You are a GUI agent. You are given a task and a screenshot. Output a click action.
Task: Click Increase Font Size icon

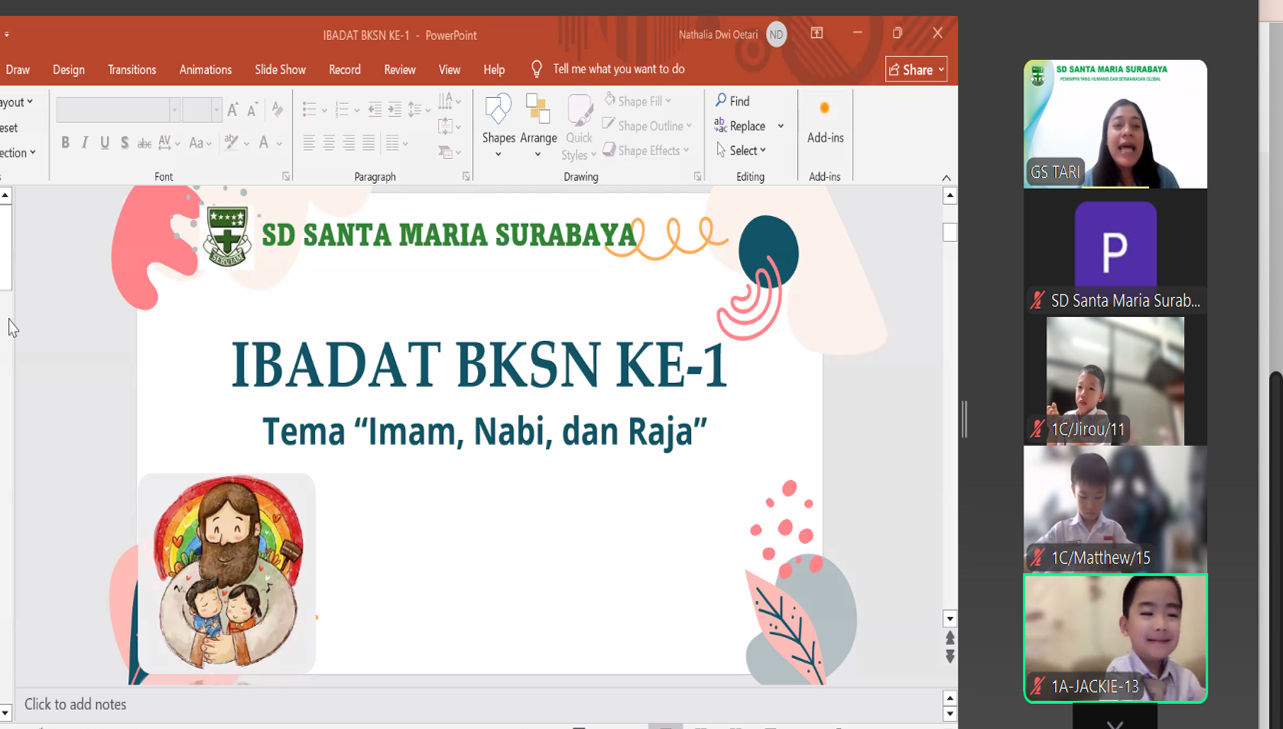(x=233, y=110)
